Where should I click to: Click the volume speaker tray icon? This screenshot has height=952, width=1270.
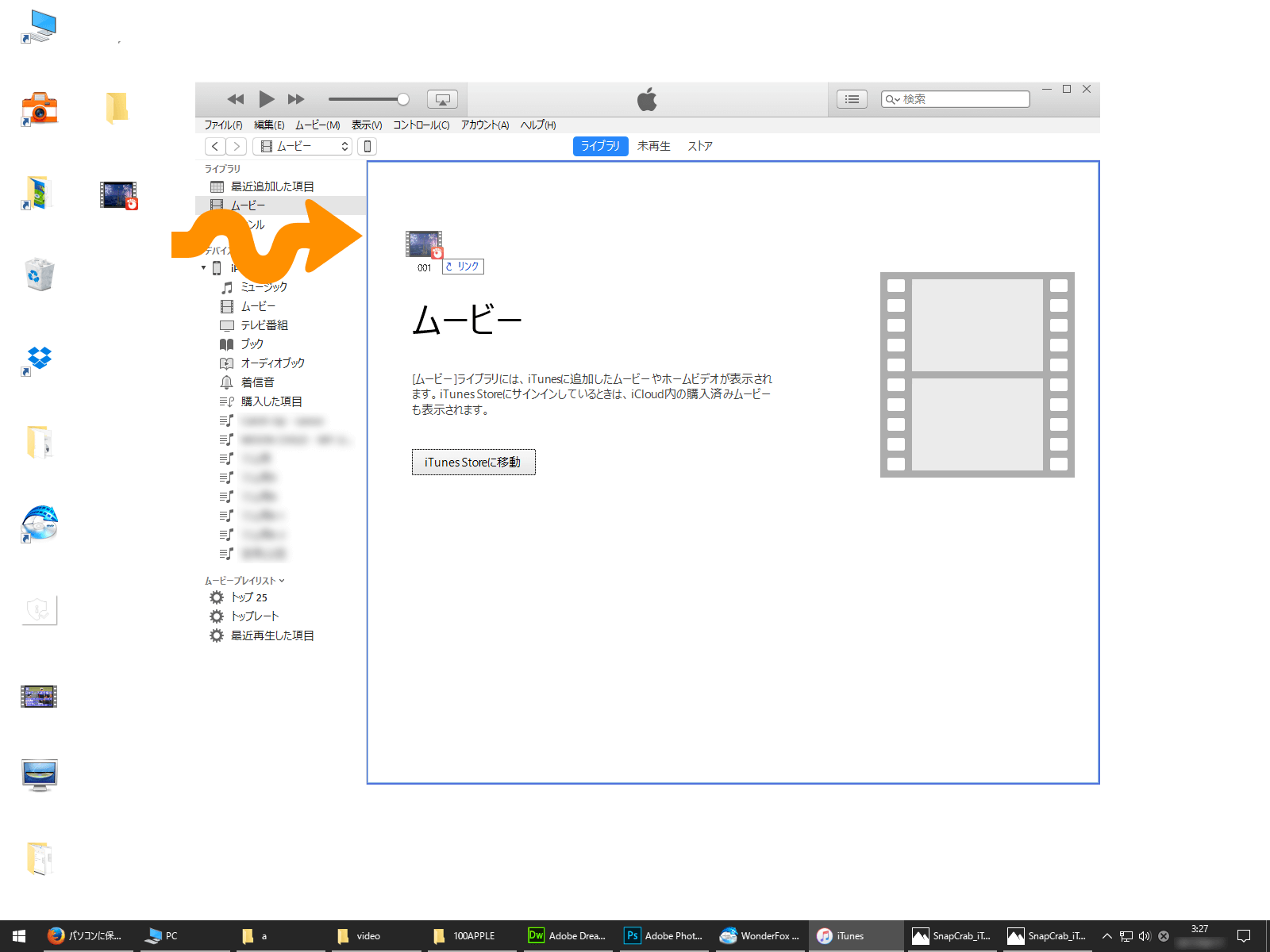point(1145,936)
